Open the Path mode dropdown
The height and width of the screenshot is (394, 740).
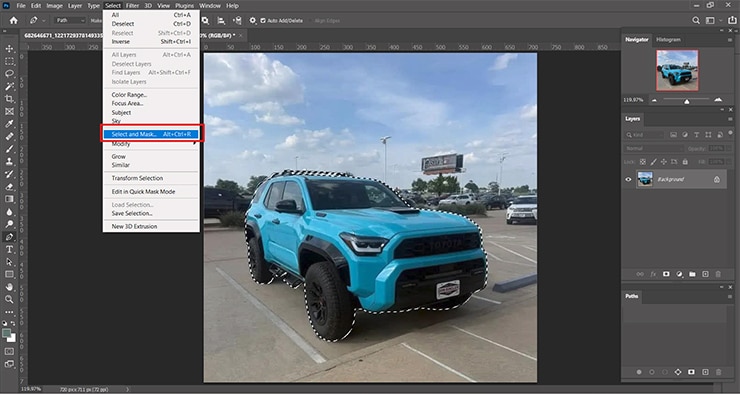[70, 21]
